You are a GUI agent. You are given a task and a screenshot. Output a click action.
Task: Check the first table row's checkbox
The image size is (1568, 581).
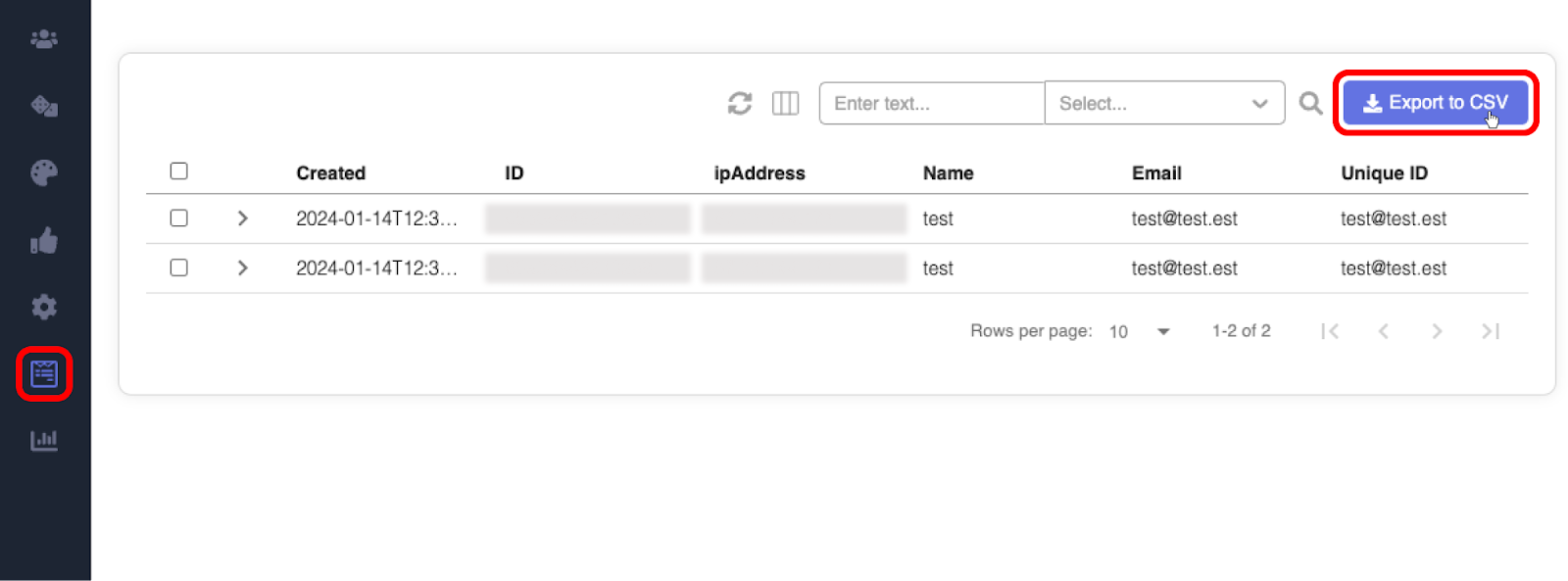pyautogui.click(x=178, y=218)
